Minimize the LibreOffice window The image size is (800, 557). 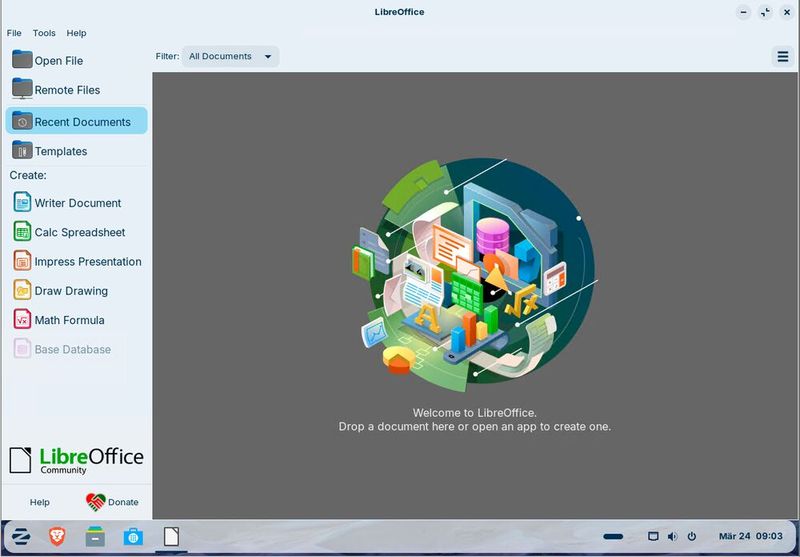[x=743, y=12]
